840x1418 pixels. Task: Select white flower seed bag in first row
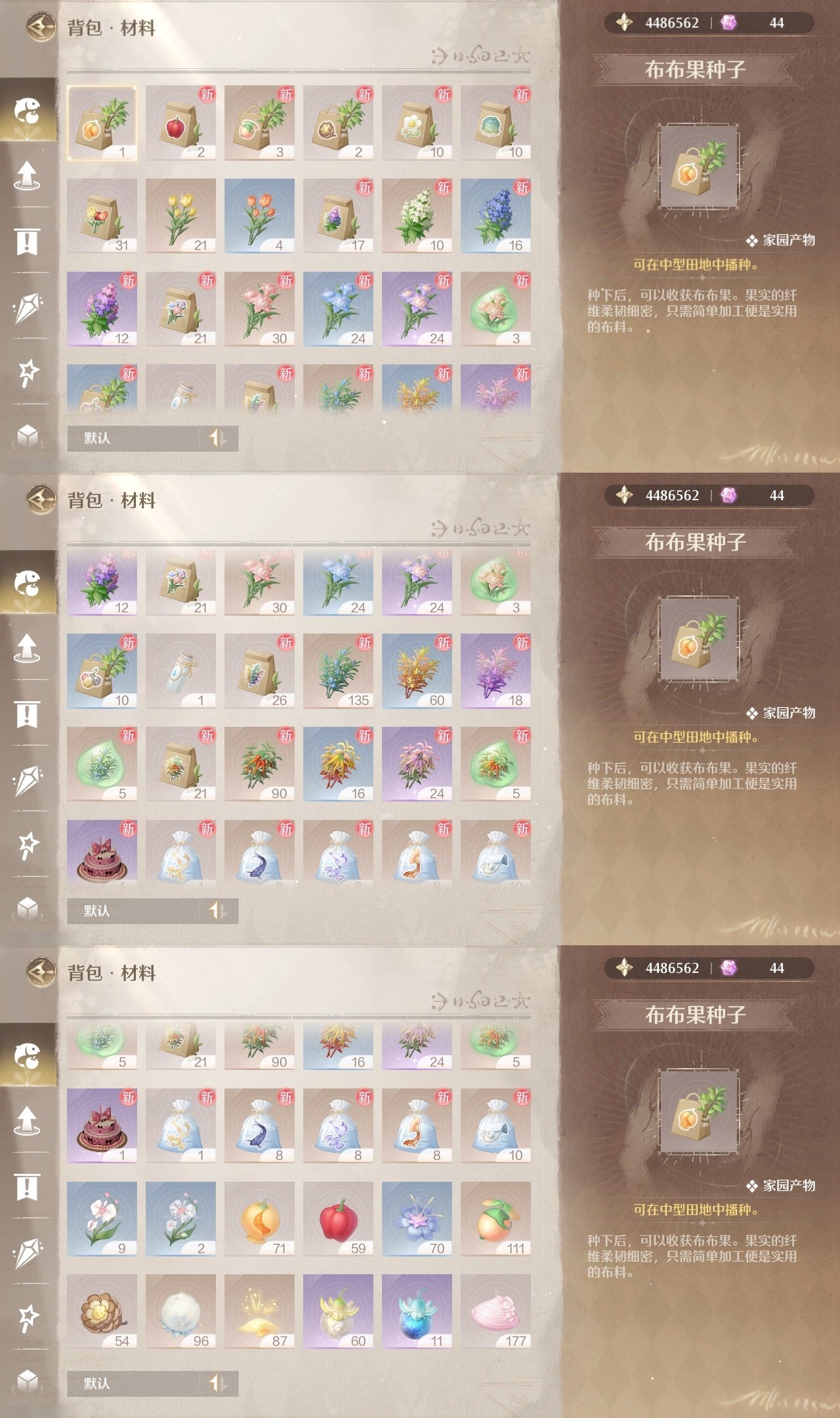[x=417, y=123]
